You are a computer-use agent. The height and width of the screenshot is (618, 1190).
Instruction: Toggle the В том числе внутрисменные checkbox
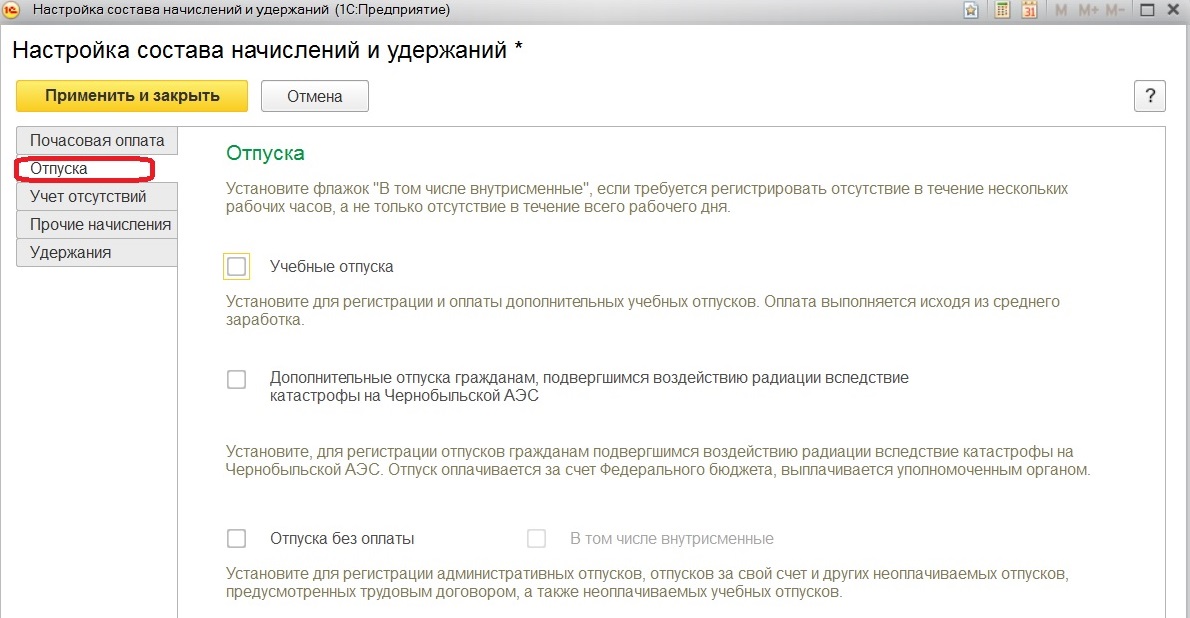pos(537,539)
